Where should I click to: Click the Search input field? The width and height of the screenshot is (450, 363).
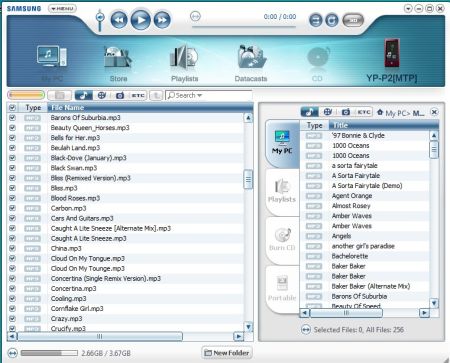[x=209, y=95]
